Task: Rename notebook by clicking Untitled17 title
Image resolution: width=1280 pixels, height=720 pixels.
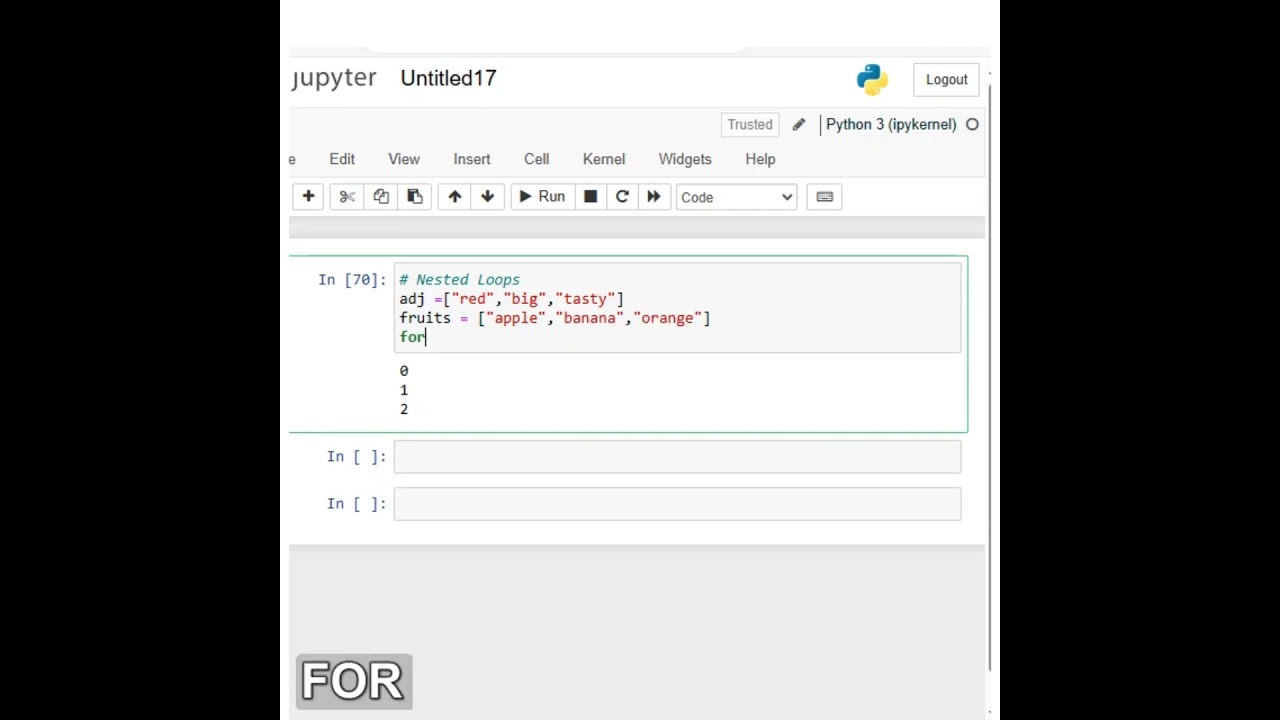Action: pos(448,78)
